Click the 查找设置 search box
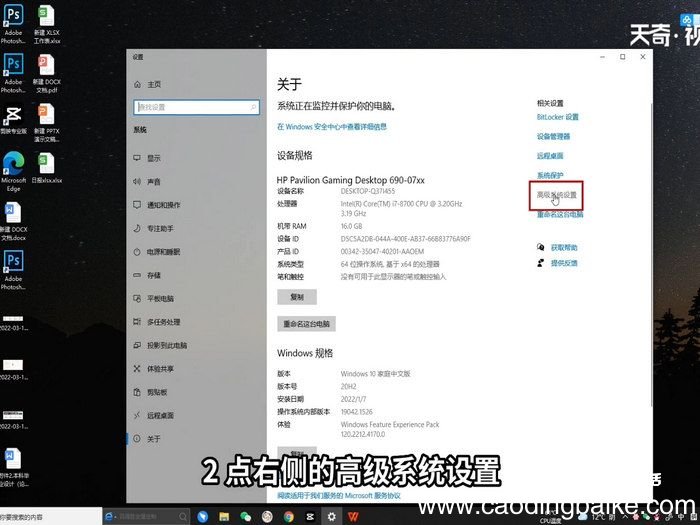The height and width of the screenshot is (525, 700). [x=196, y=107]
